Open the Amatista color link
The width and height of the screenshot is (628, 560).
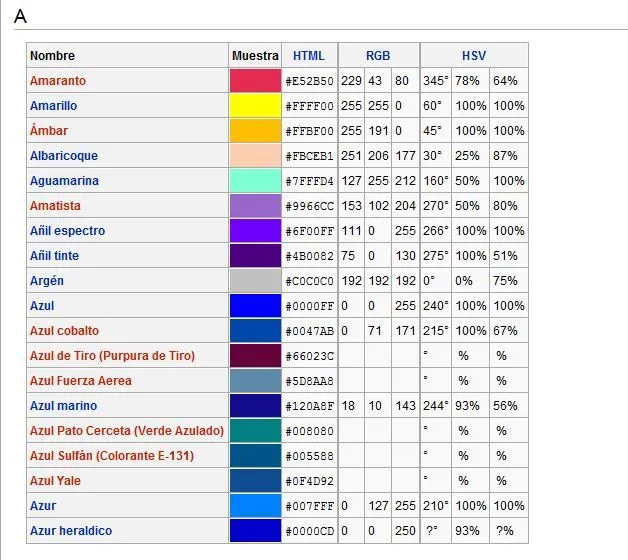pos(55,205)
